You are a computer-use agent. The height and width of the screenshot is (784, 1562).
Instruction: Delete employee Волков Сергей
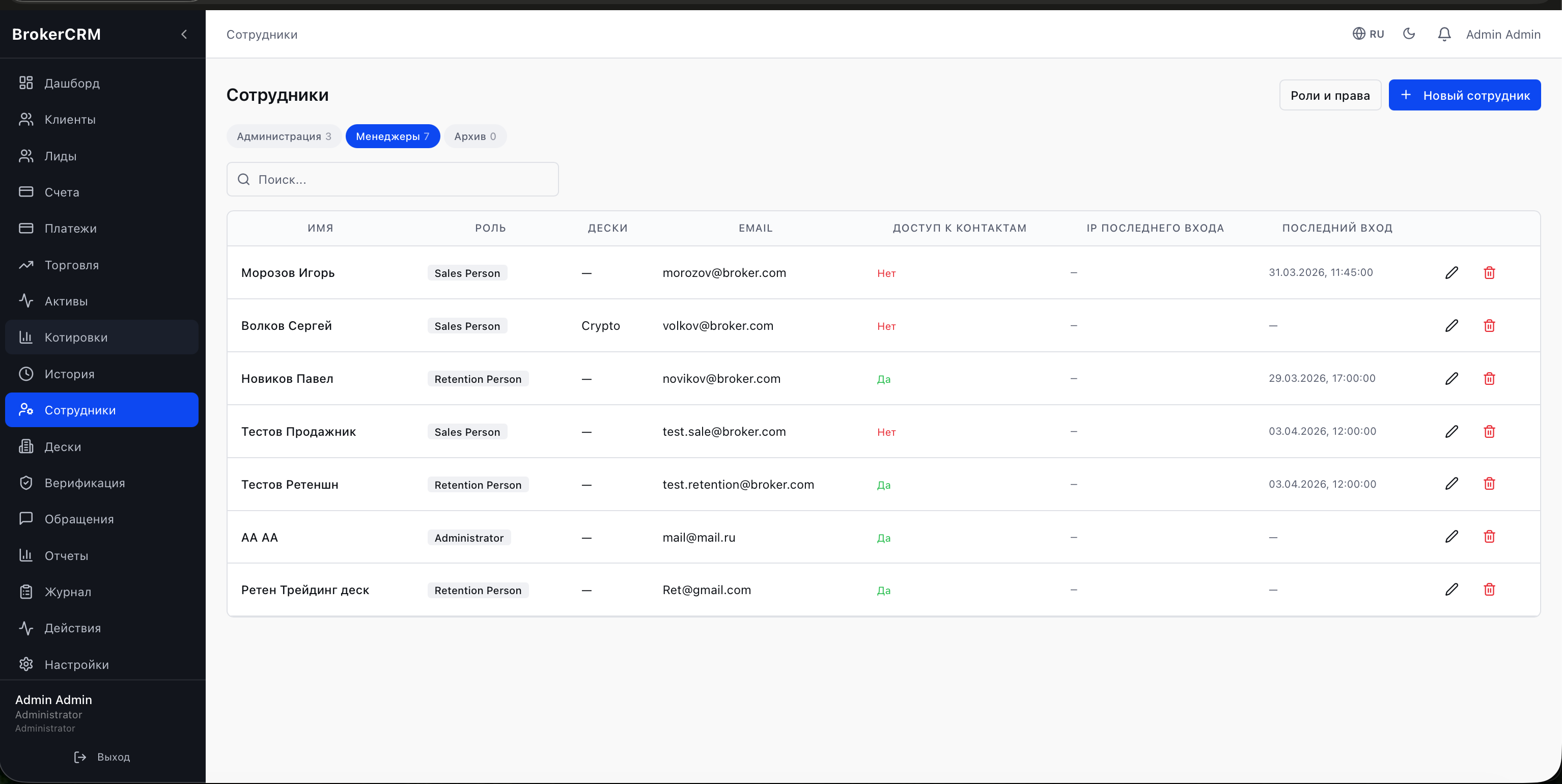pyautogui.click(x=1490, y=326)
